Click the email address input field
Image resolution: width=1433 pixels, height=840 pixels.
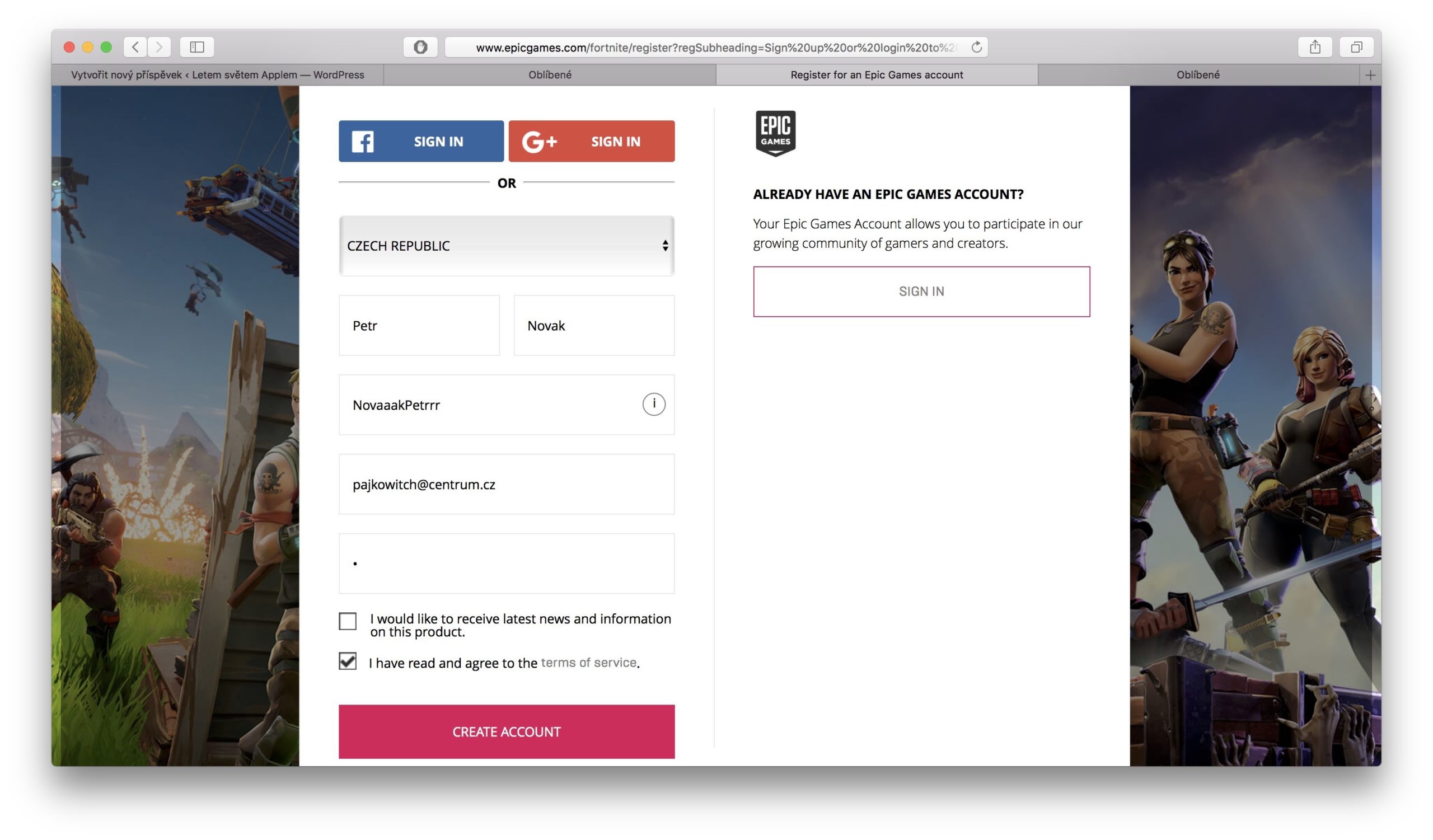click(x=506, y=484)
